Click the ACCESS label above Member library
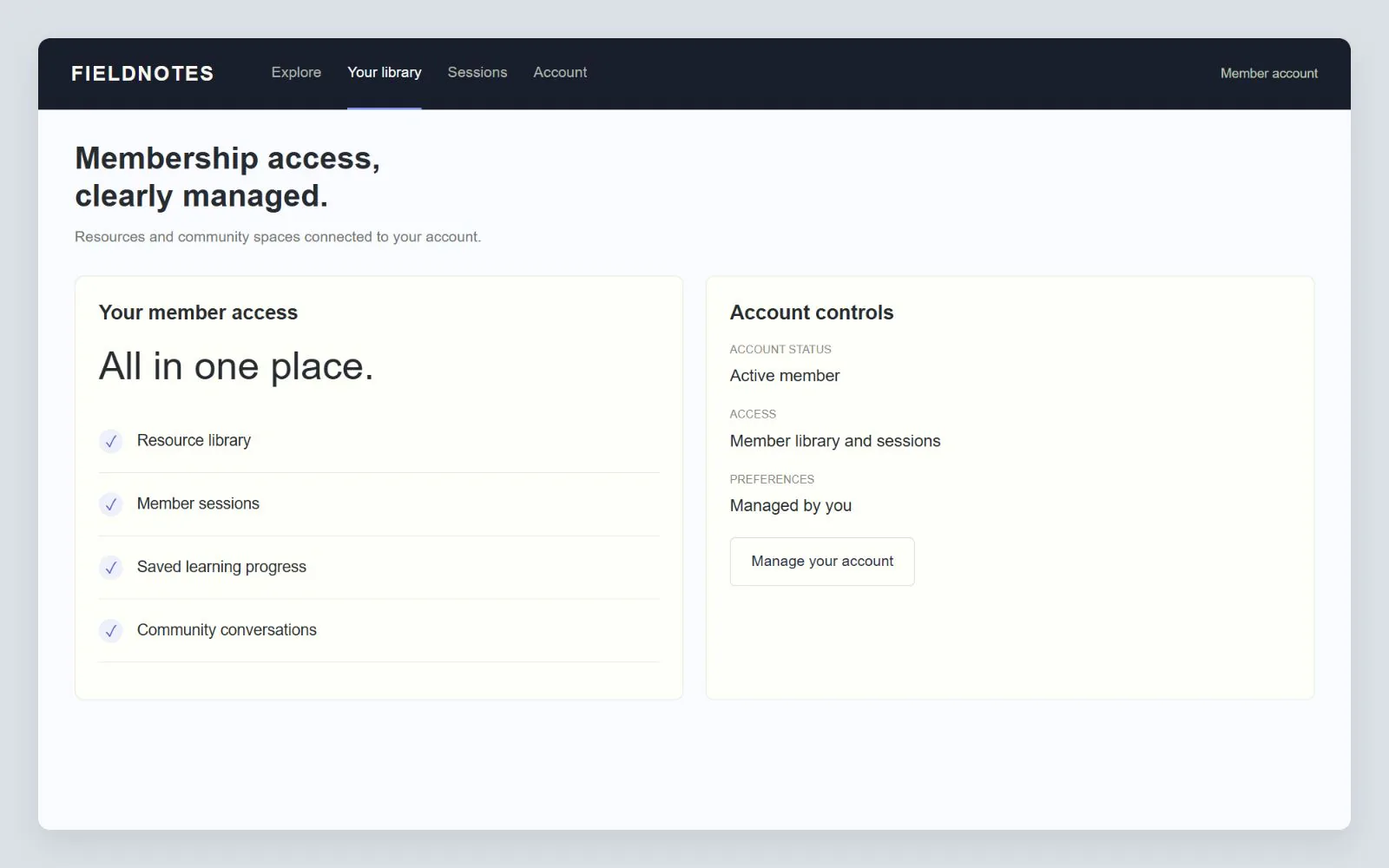This screenshot has width=1389, height=868. tap(753, 414)
